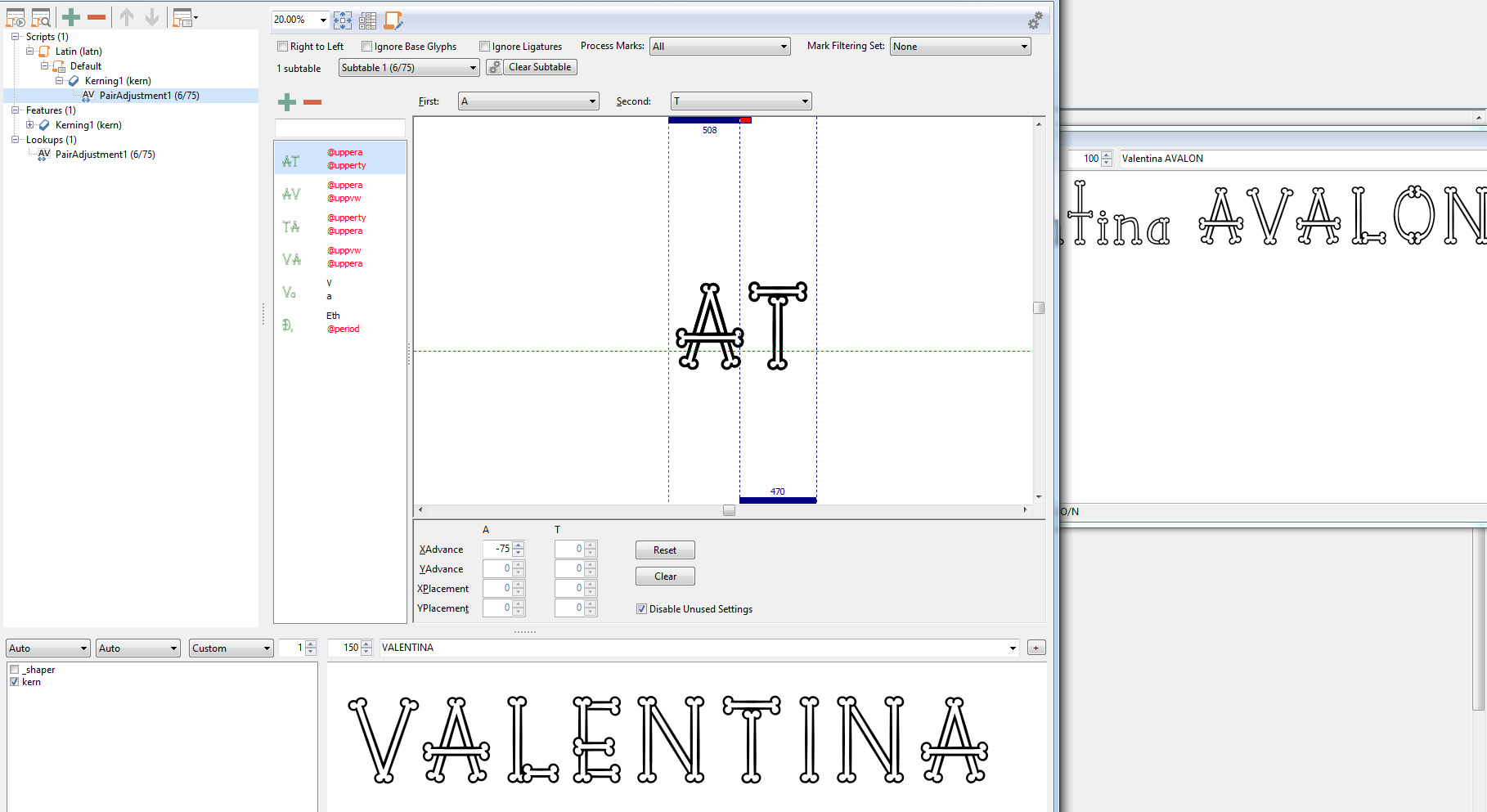The image size is (1487, 812).
Task: Click red minus icon in left tree toolbar
Action: [97, 17]
